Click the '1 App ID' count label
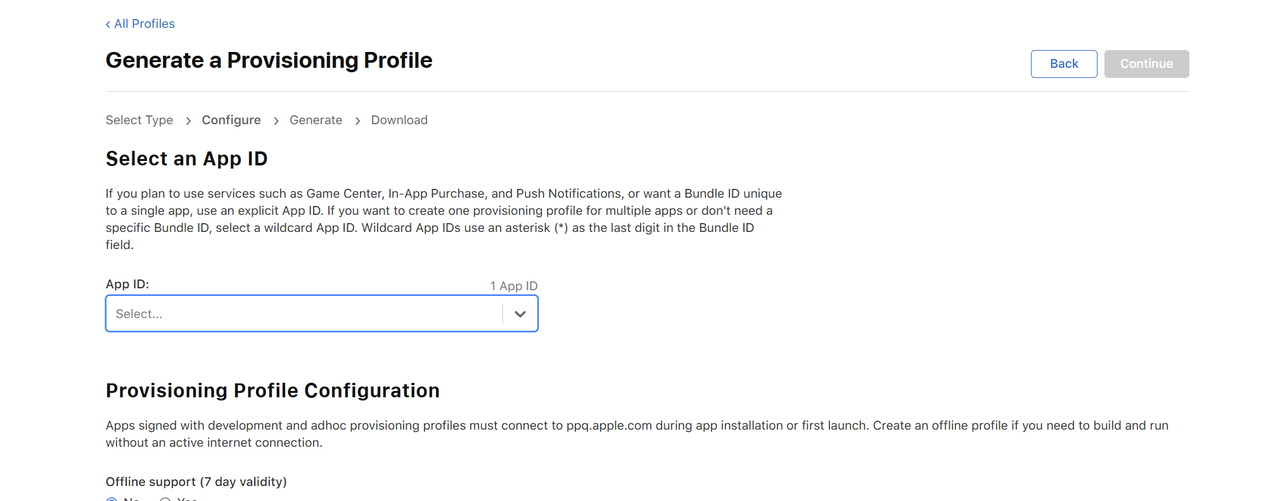 pyautogui.click(x=513, y=286)
